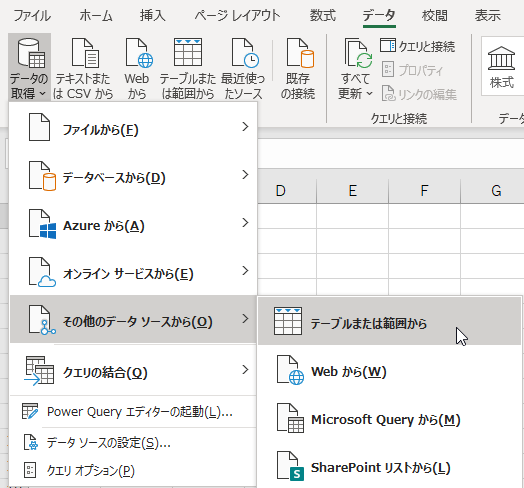This screenshot has width=524, height=488.
Task: Click the globe page icon beside Web から(W)
Action: pos(290,370)
